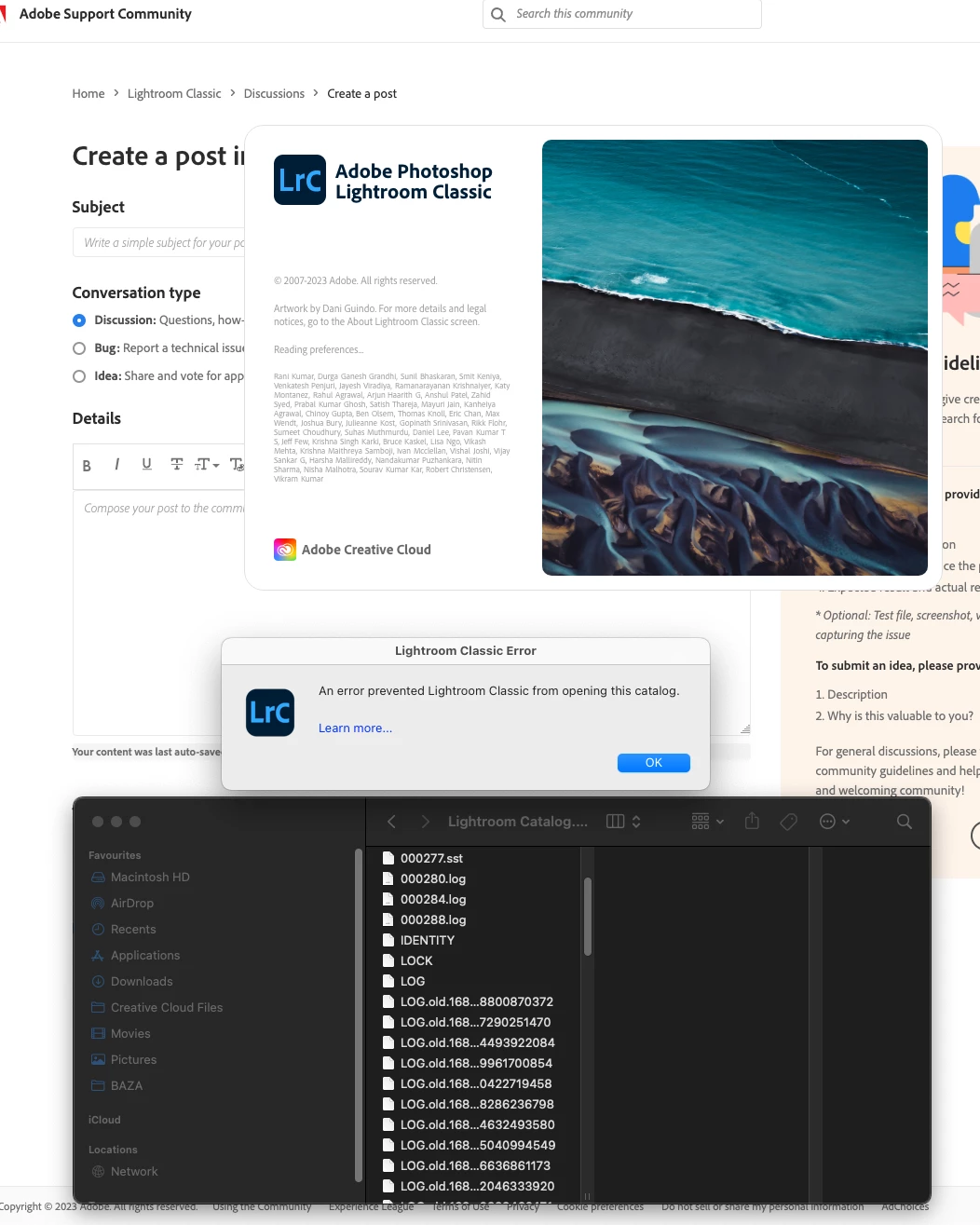Click OK in Lightroom Classic Error dialog

coord(654,763)
